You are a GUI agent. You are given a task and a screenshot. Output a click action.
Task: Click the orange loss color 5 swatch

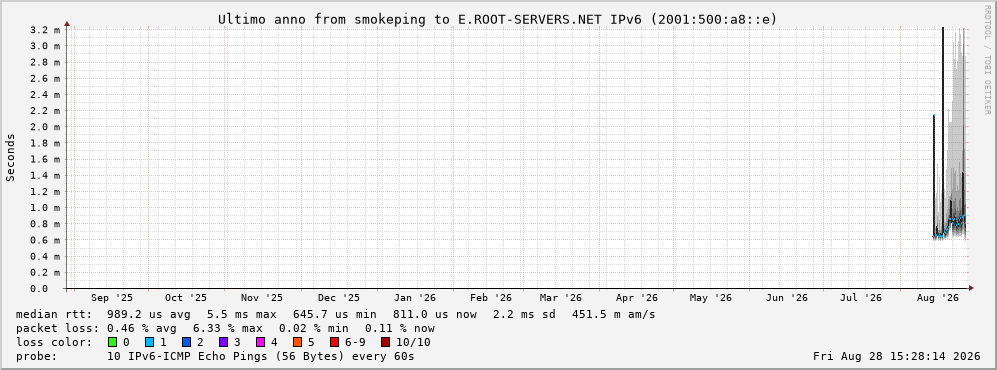(298, 342)
